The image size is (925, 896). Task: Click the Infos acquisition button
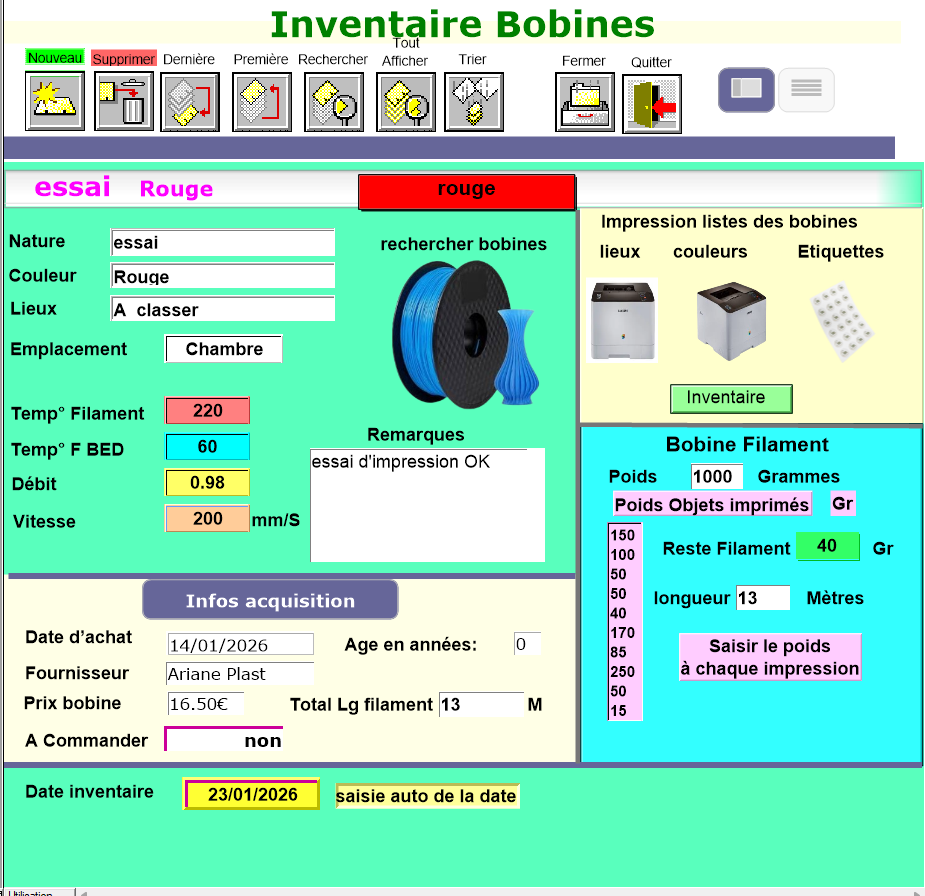270,600
